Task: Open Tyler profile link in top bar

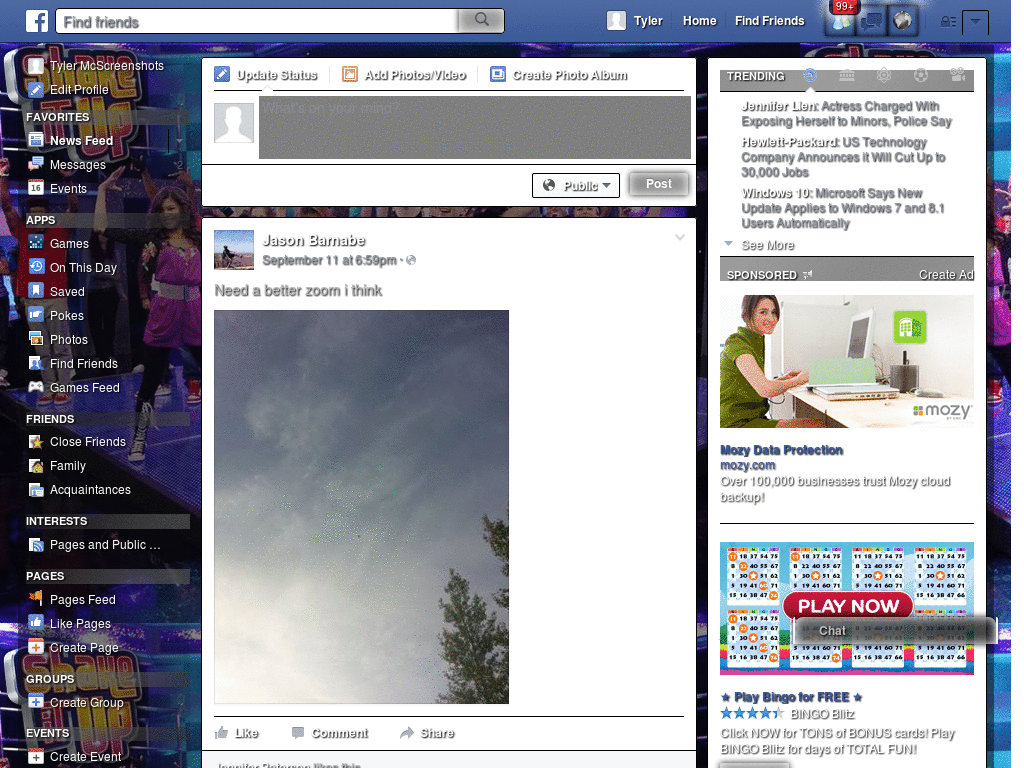Action: [634, 21]
